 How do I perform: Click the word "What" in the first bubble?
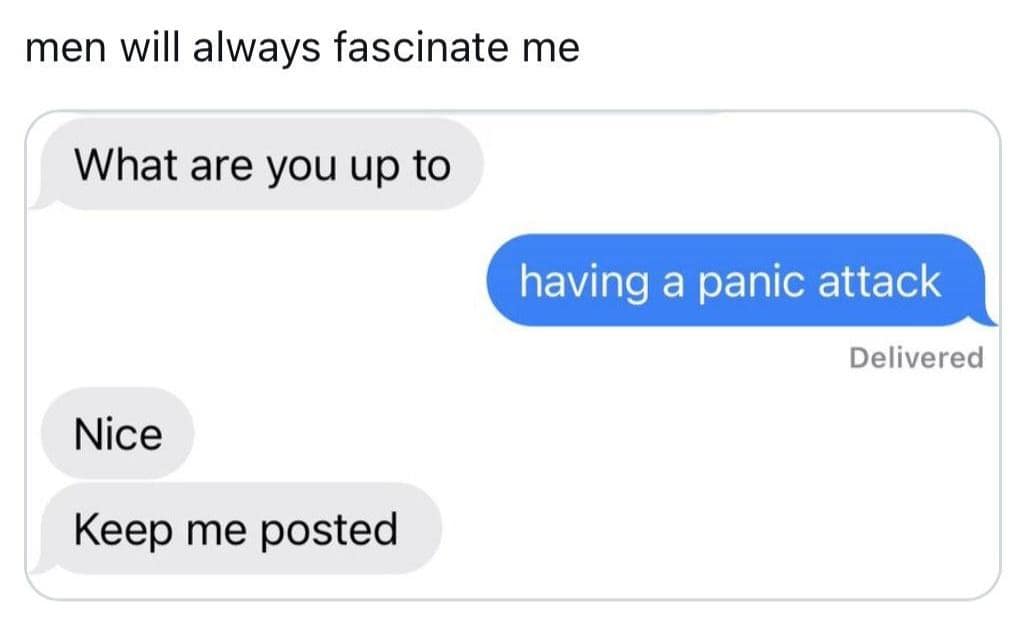[x=125, y=164]
